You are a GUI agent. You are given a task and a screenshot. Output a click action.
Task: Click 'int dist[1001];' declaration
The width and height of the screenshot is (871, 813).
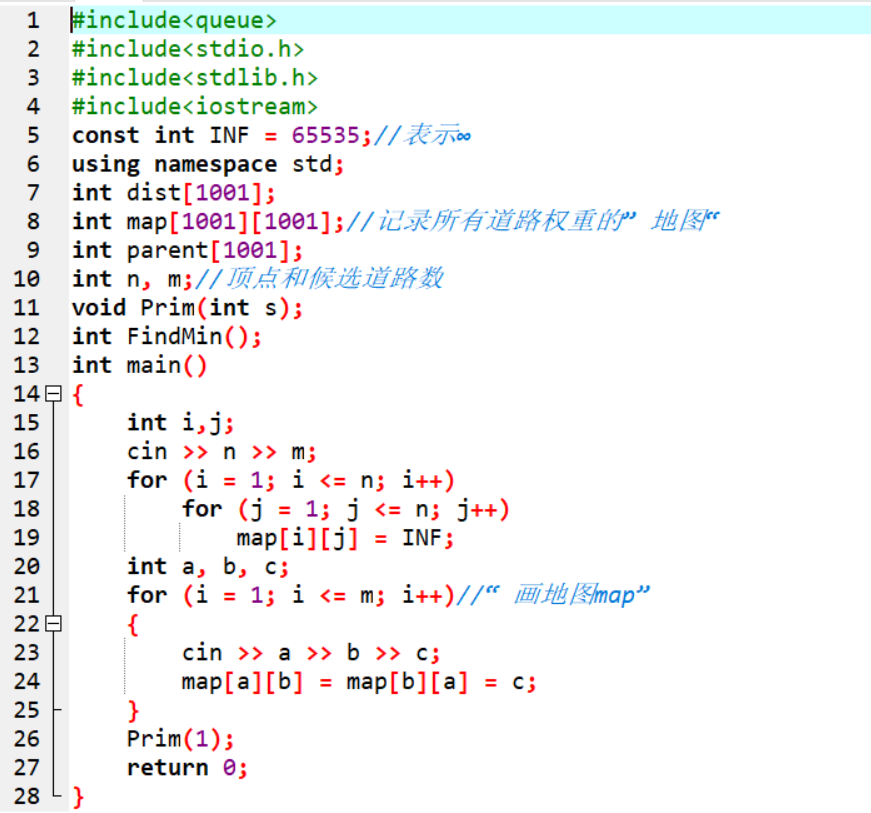174,193
